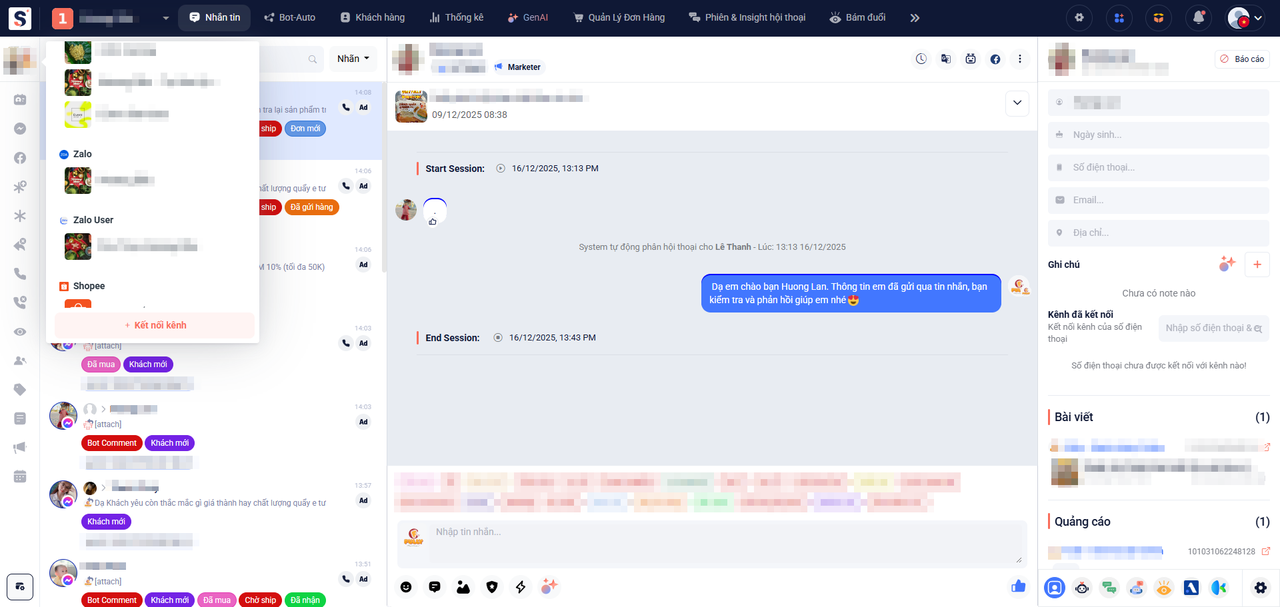
Task: Click the Kết nối kênh button
Action: point(155,325)
